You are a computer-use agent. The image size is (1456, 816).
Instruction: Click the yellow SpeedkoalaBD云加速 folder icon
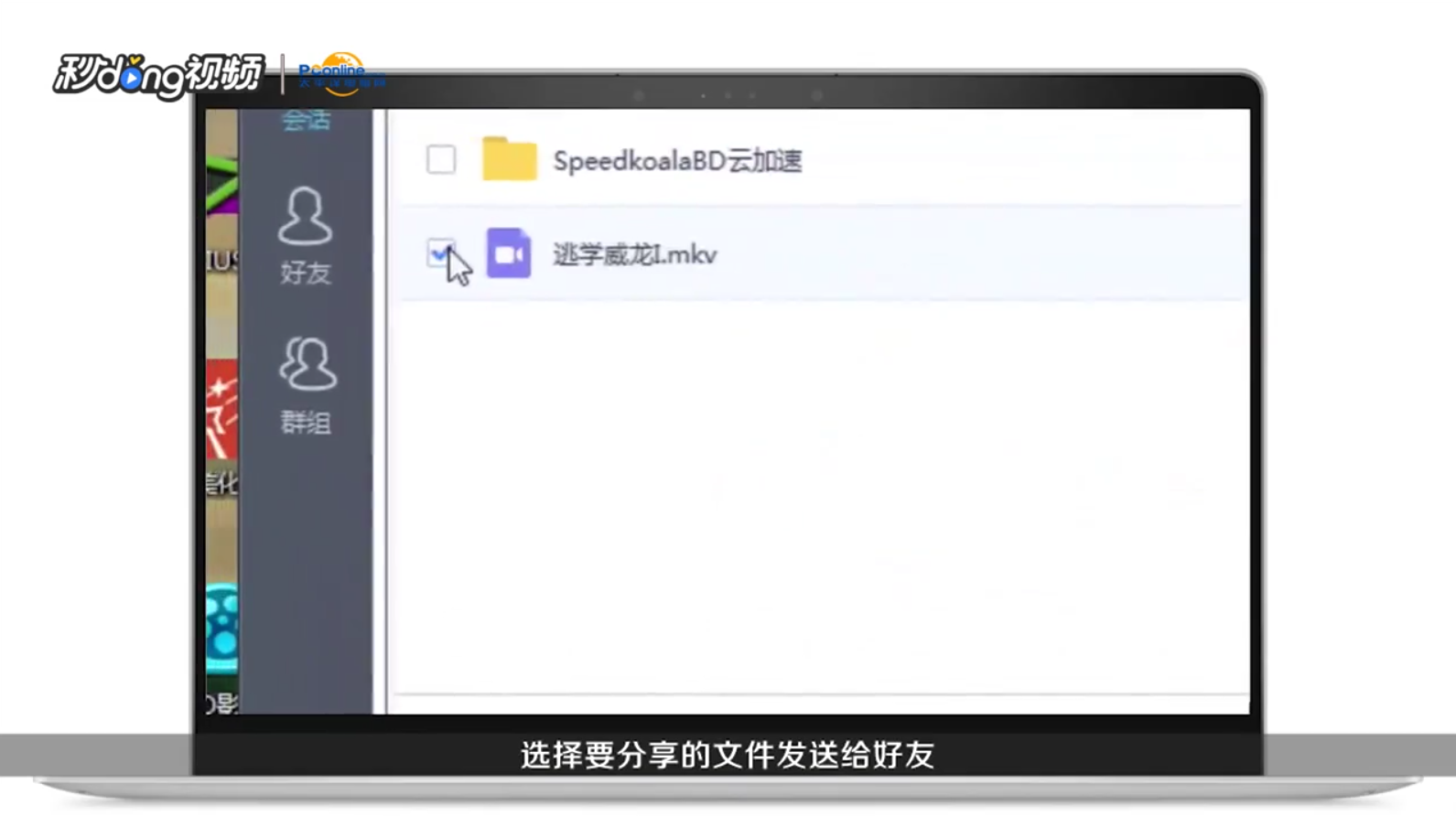click(509, 158)
